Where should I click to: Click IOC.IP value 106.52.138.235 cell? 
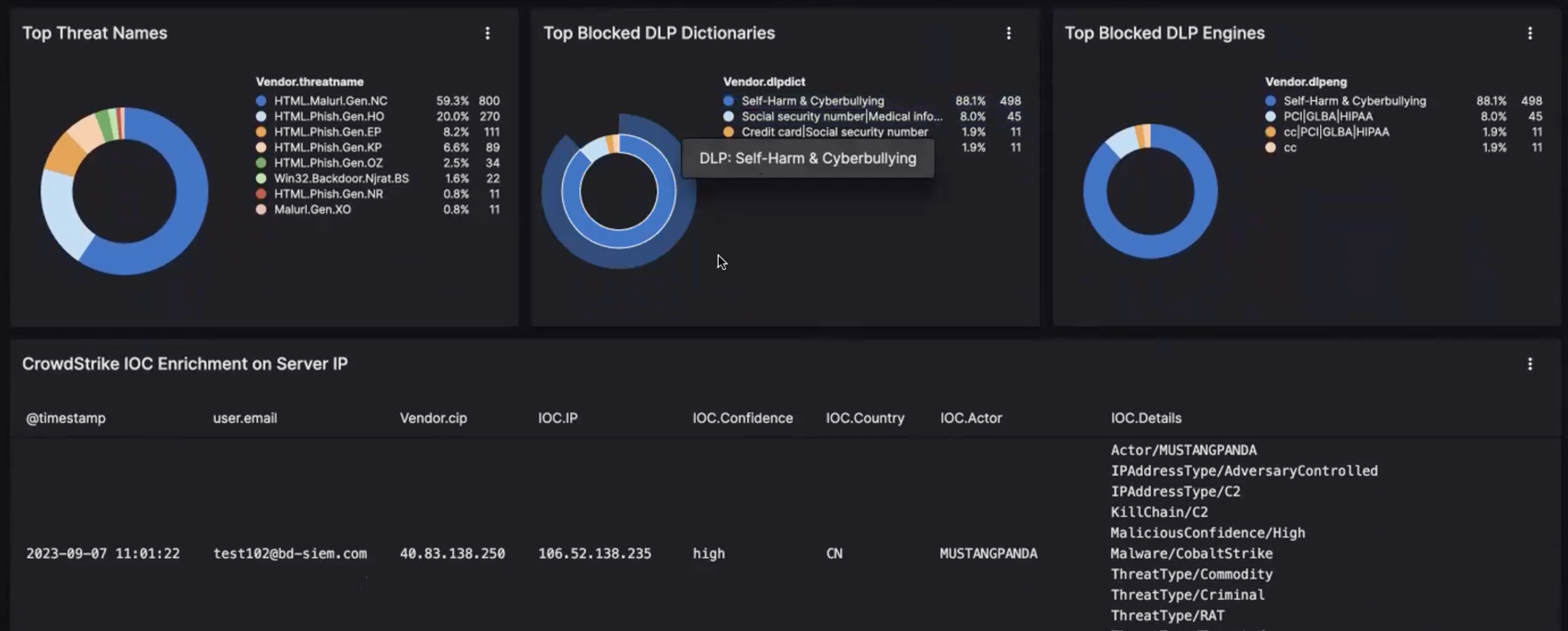[594, 554]
